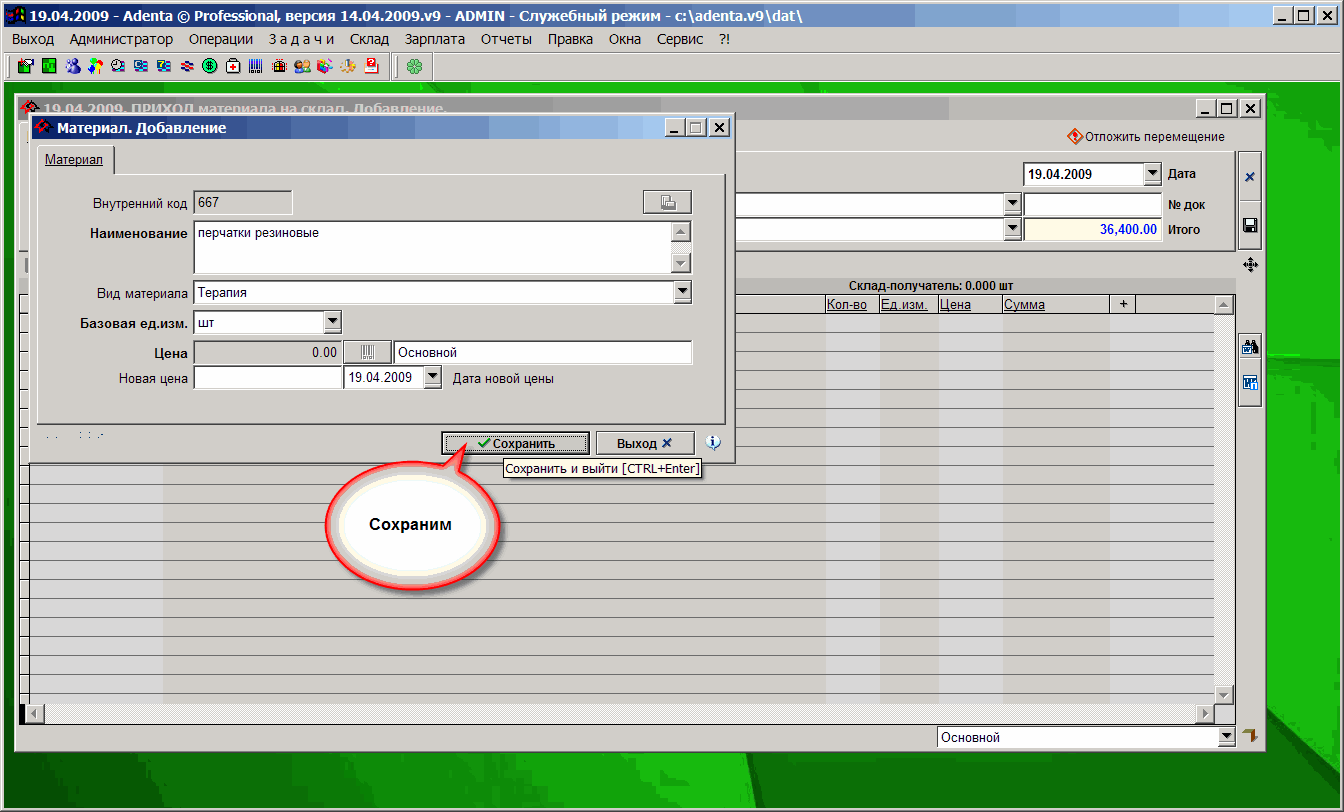The height and width of the screenshot is (812, 1344).
Task: Click the floppy disk save icon
Action: click(1249, 225)
